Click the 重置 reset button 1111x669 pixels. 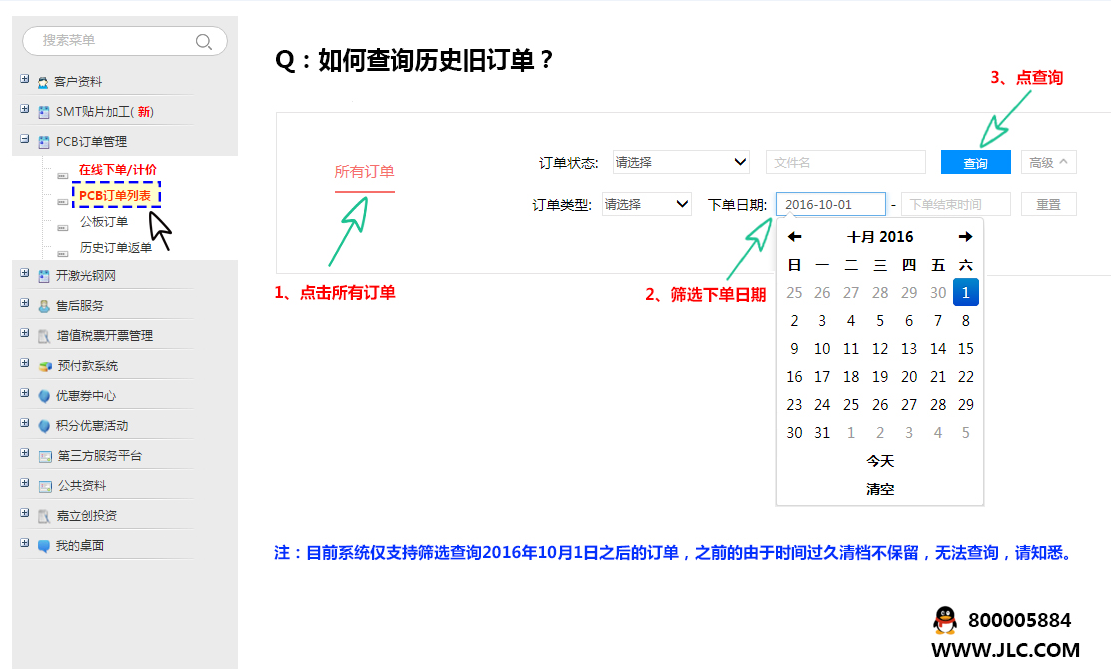pyautogui.click(x=1048, y=204)
